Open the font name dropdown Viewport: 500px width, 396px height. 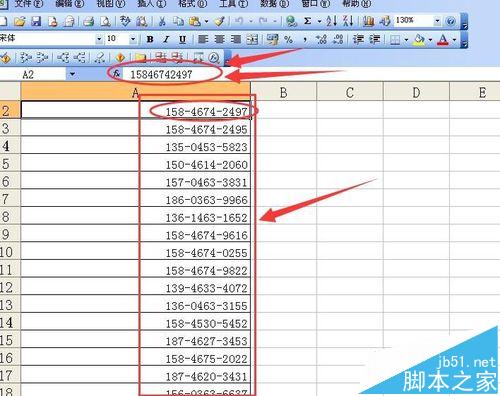point(99,39)
